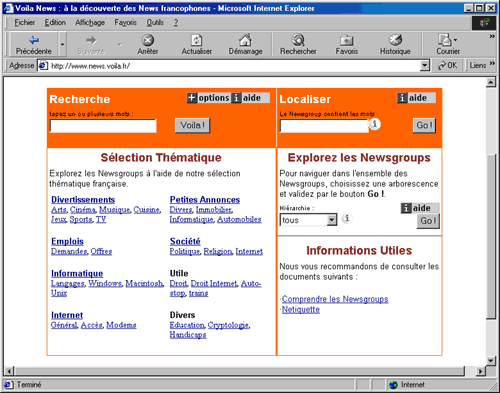Stop page loading with Arrêter icon

(x=148, y=40)
